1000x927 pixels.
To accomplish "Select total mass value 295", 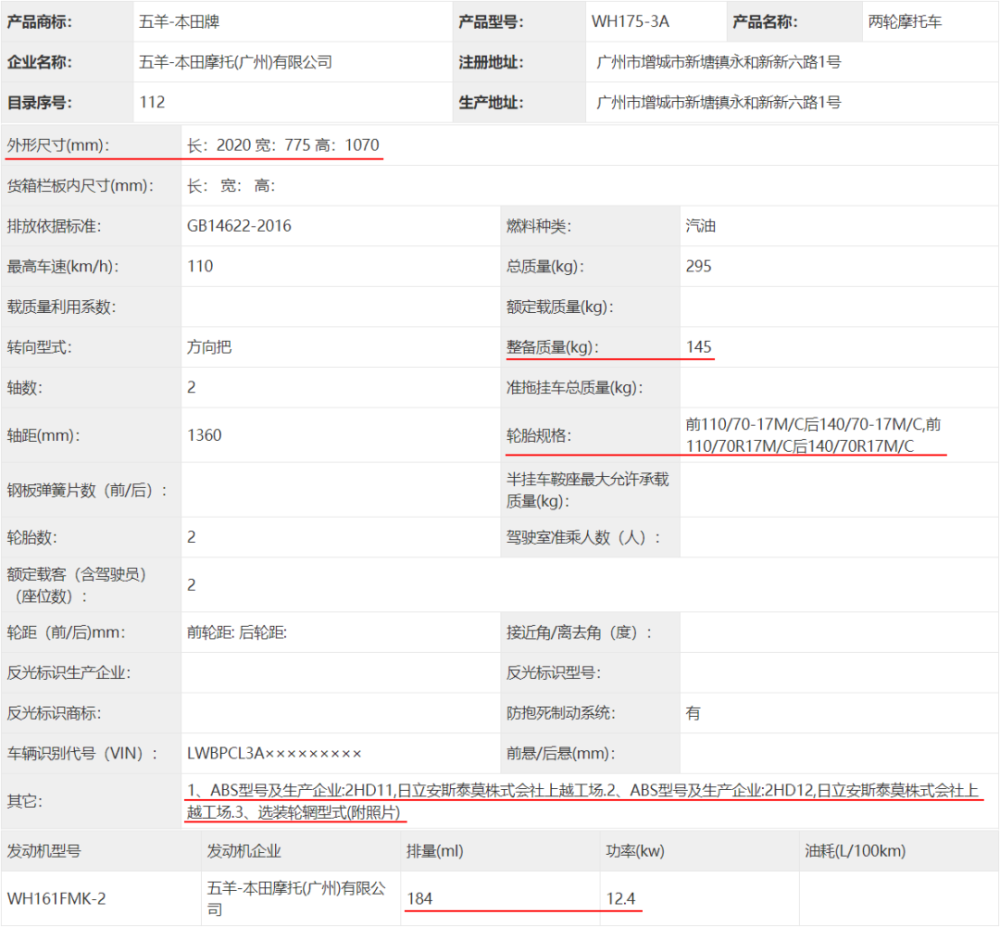I will (x=699, y=266).
